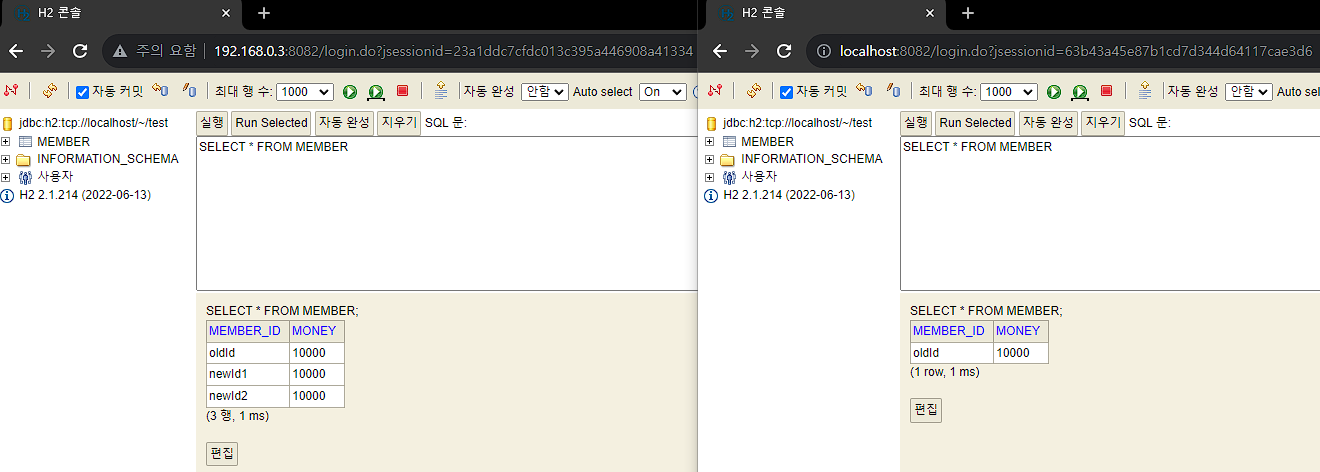Click the green Run icon in left console
1320x472 pixels.
[x=350, y=91]
